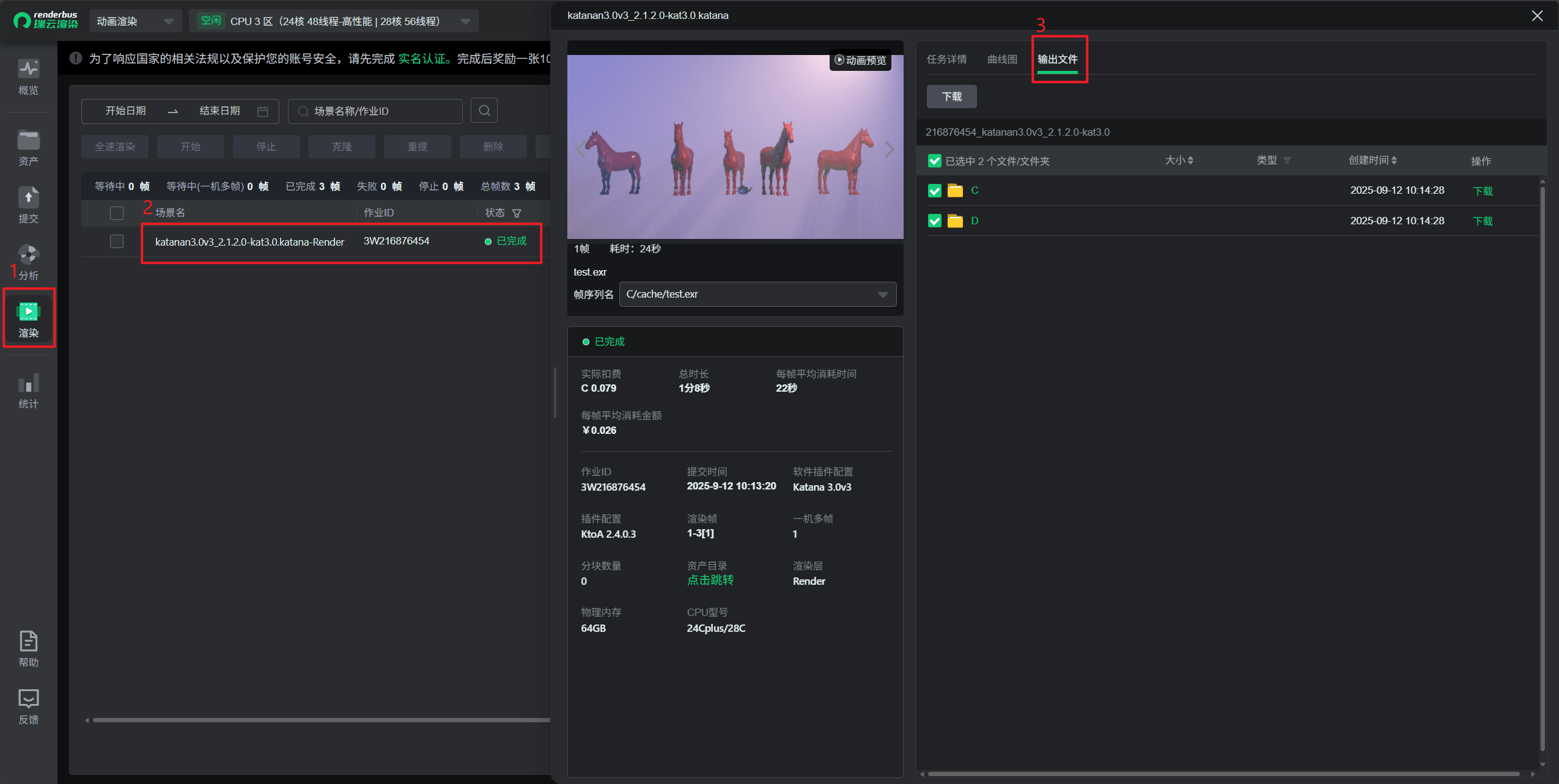This screenshot has width=1559, height=784.
Task: Close the job detail panel
Action: pyautogui.click(x=1537, y=16)
